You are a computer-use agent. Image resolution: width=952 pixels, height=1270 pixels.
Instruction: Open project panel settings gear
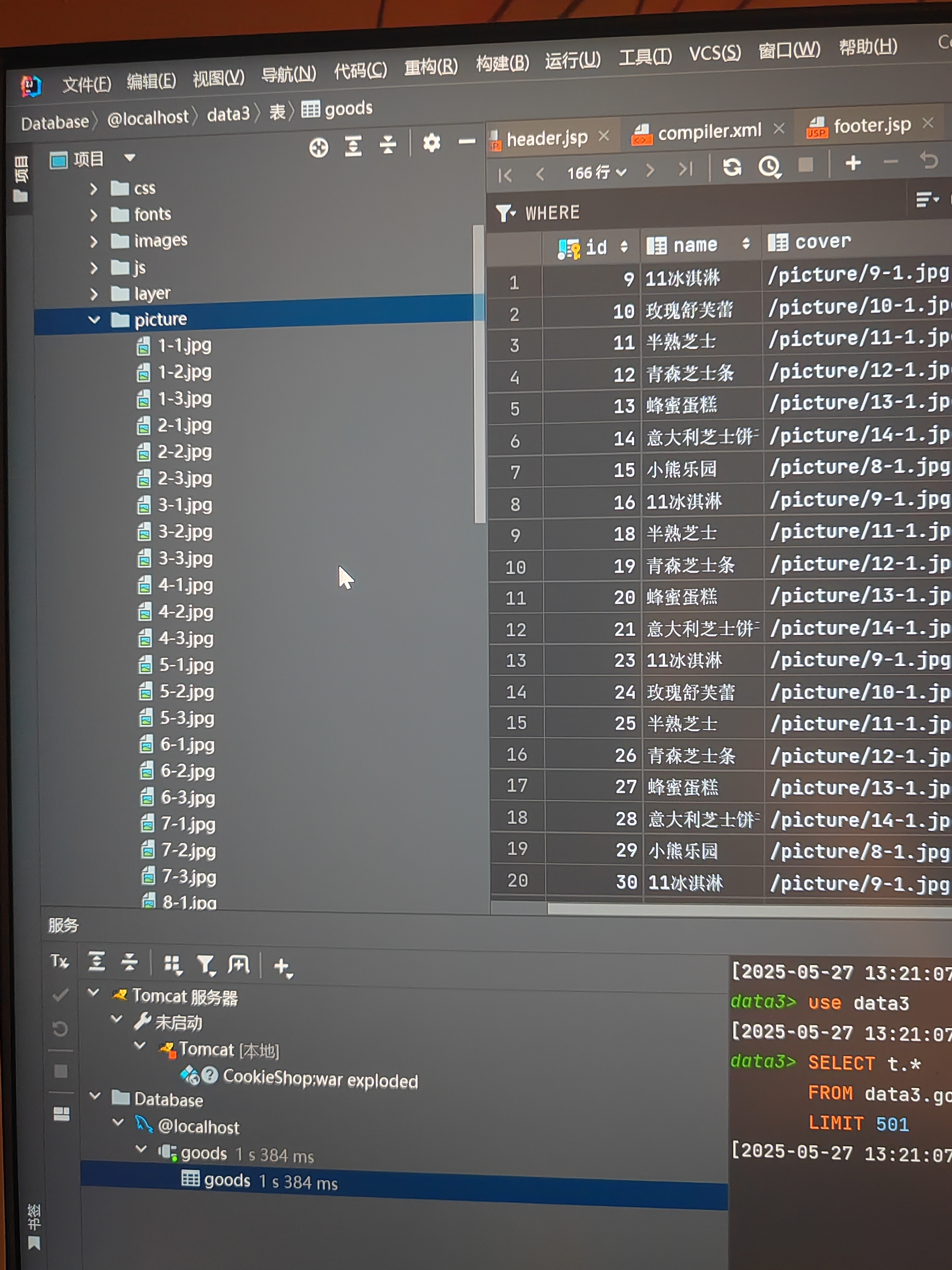(x=431, y=143)
